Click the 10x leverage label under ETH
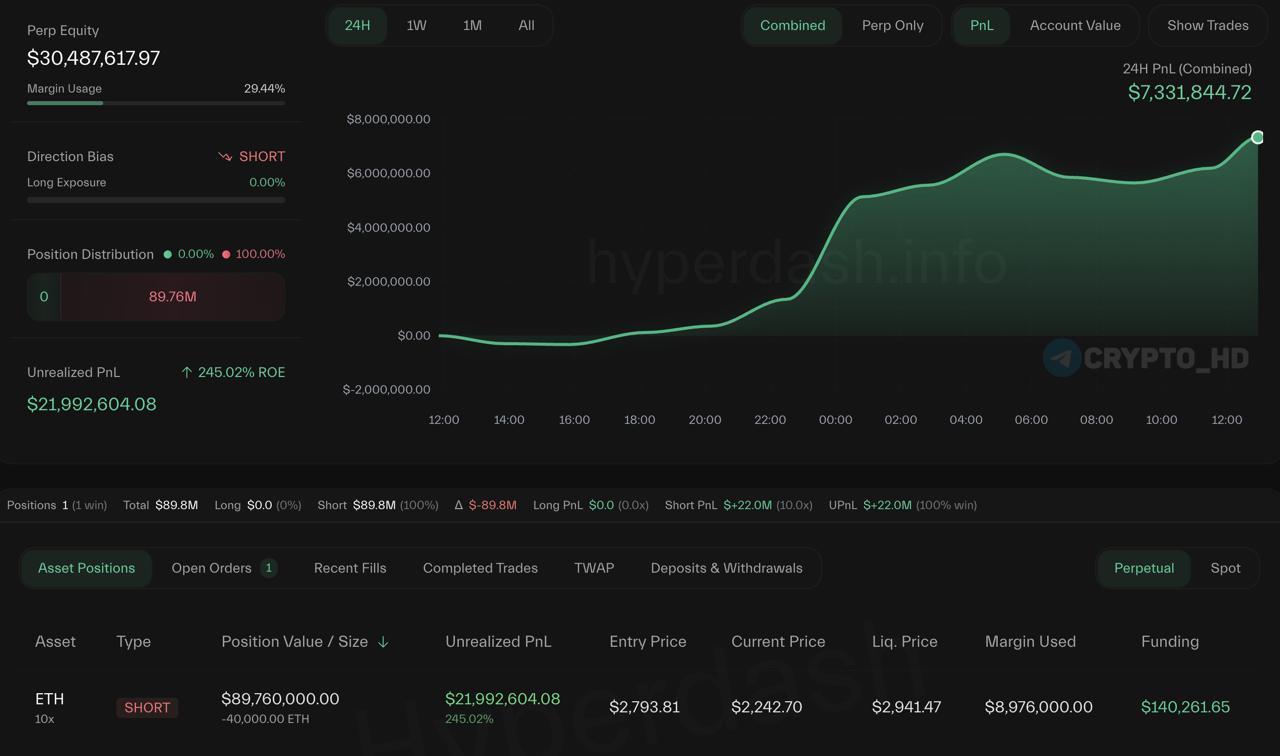1280x756 pixels. pos(45,719)
